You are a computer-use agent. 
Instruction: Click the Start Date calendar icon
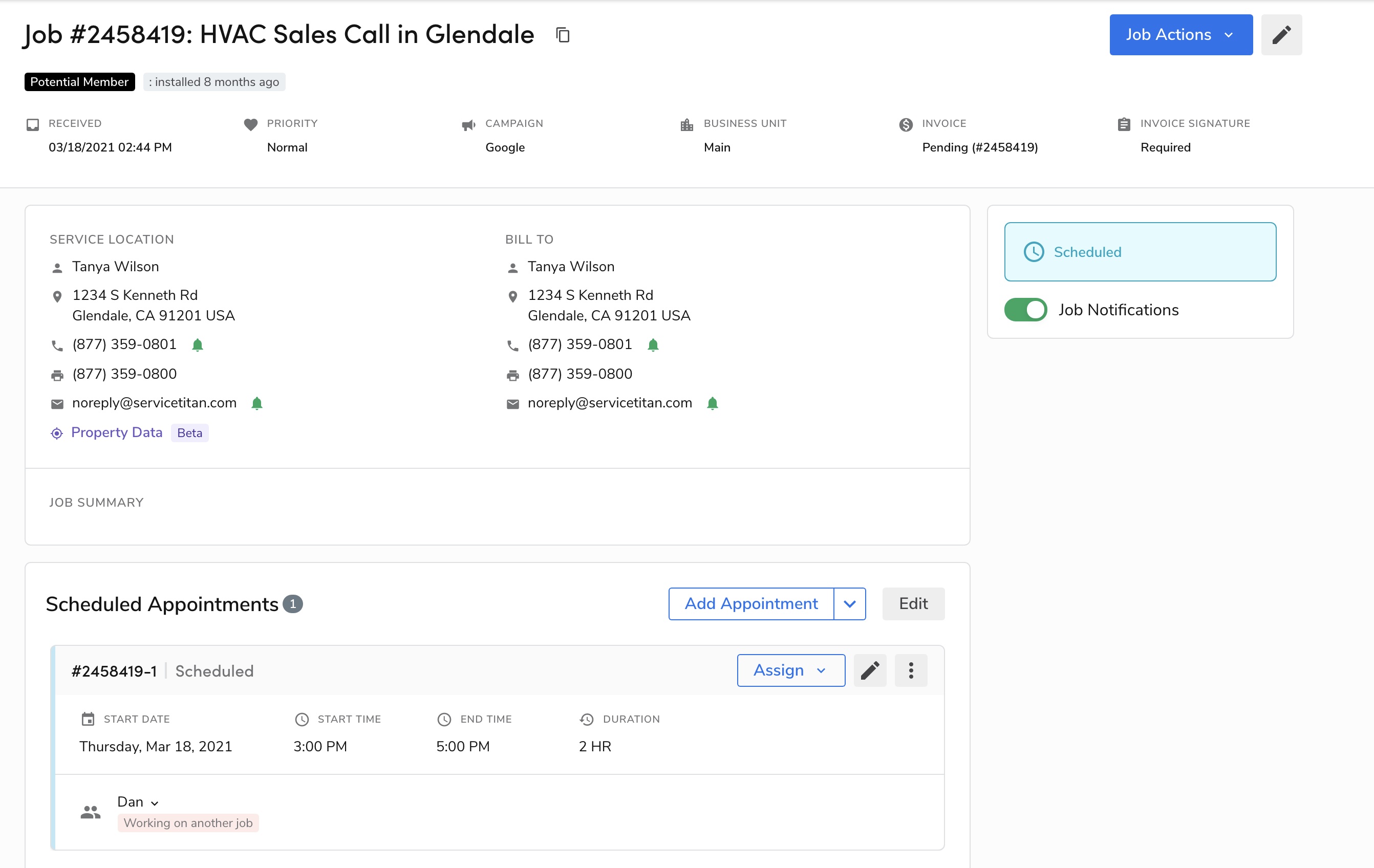pyautogui.click(x=88, y=719)
